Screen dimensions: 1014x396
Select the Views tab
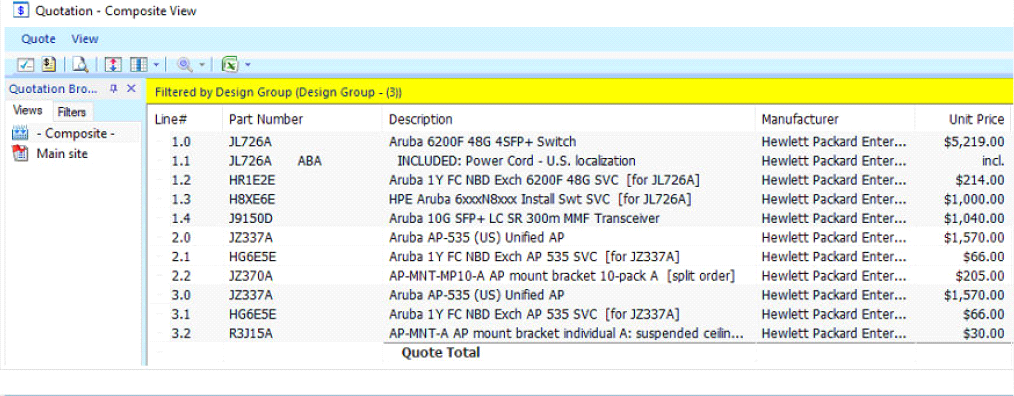point(28,111)
